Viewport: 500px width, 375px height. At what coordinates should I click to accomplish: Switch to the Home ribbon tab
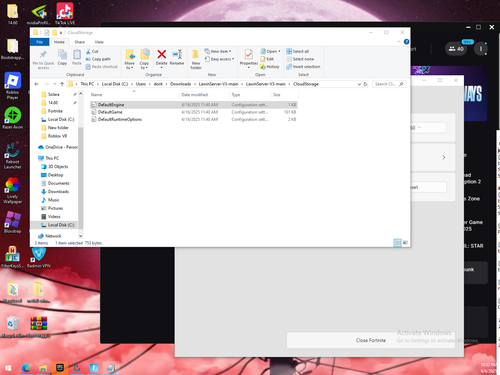click(59, 42)
